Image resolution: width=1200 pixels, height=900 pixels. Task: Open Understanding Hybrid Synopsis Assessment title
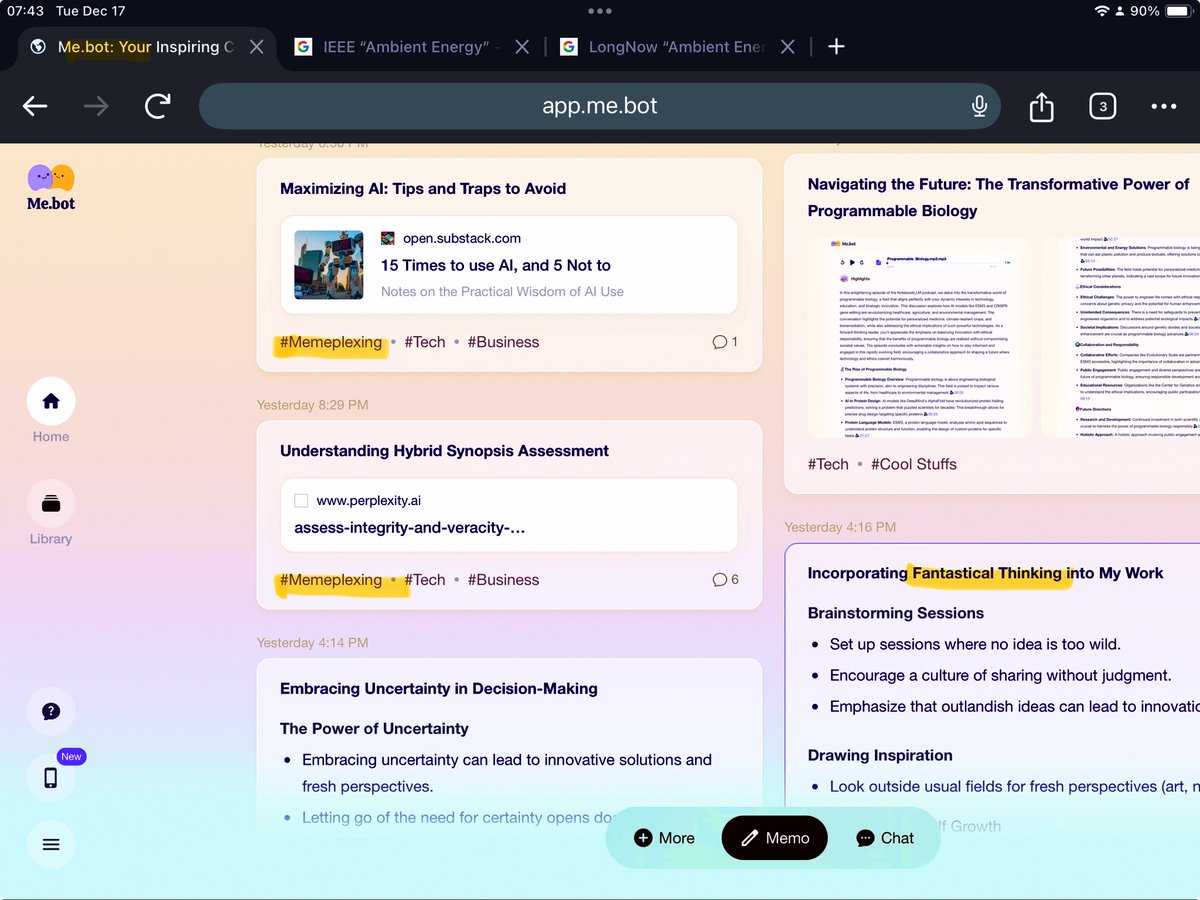pyautogui.click(x=444, y=451)
